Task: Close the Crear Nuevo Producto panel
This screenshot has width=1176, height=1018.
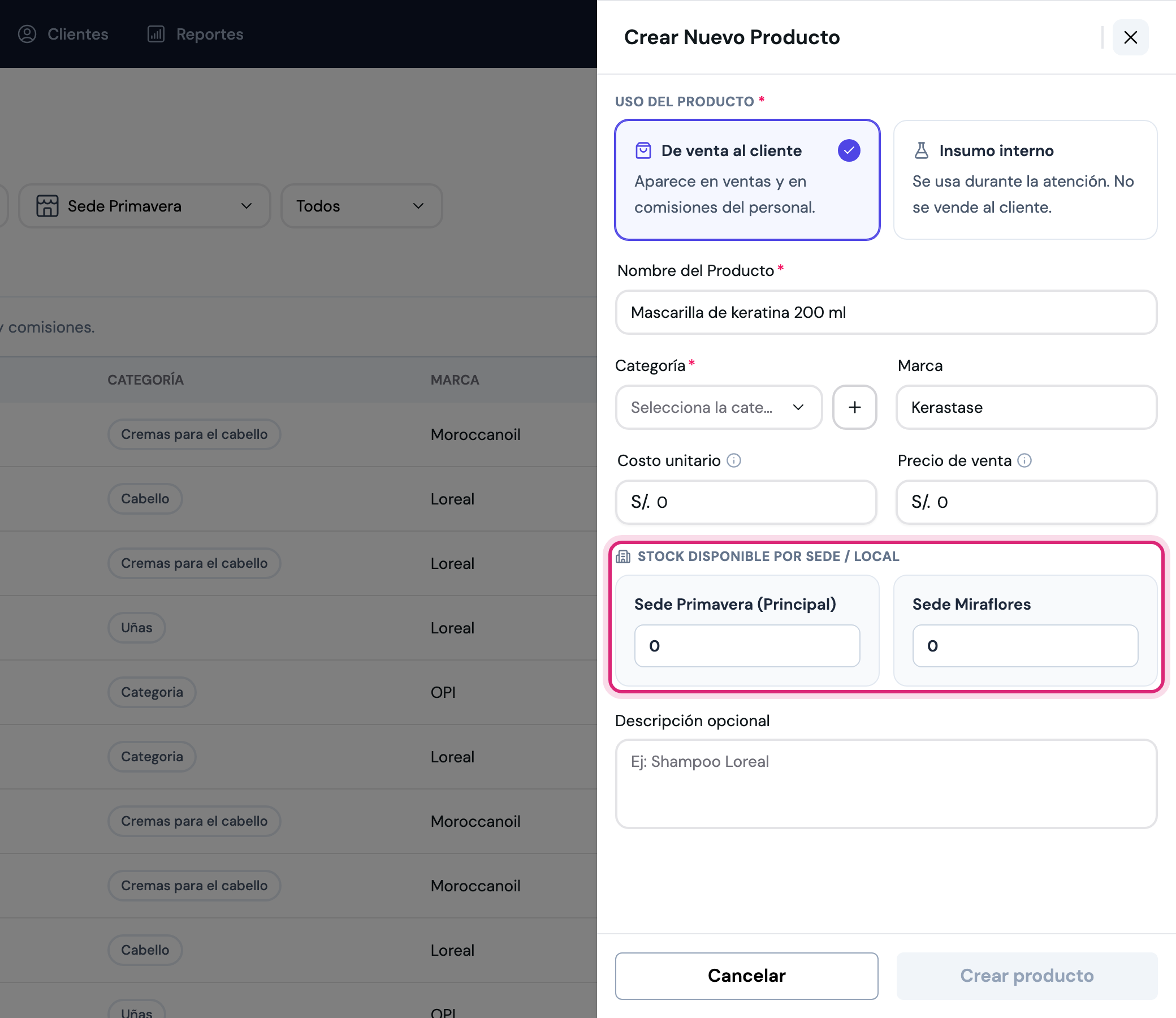Action: (x=1130, y=37)
